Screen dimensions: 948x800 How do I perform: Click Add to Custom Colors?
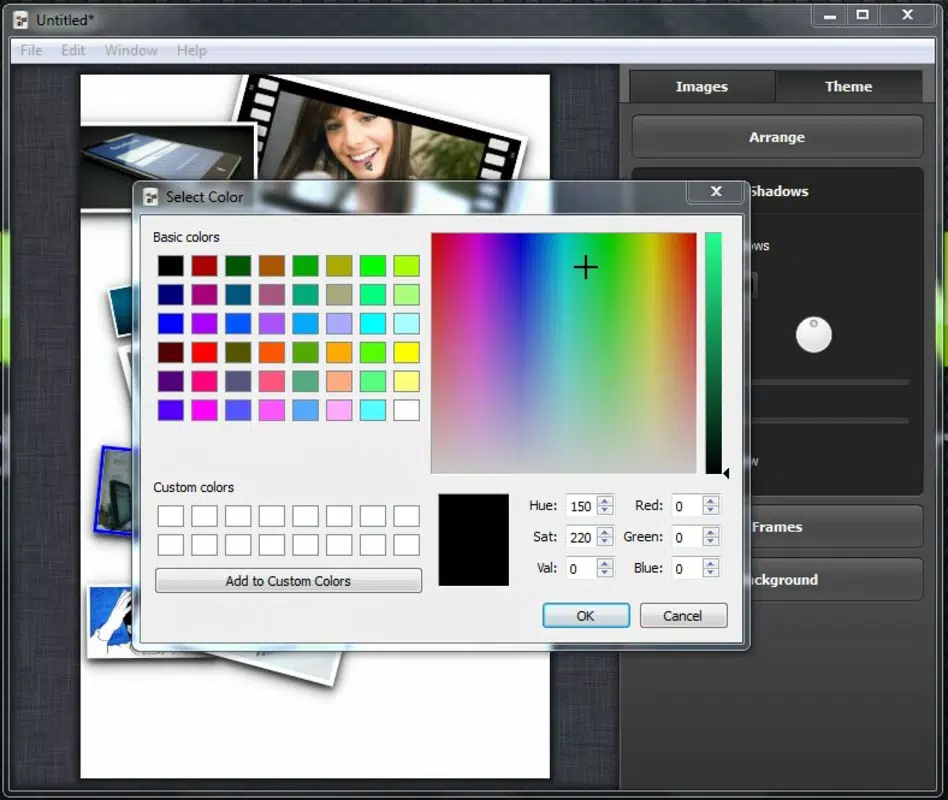pyautogui.click(x=288, y=580)
